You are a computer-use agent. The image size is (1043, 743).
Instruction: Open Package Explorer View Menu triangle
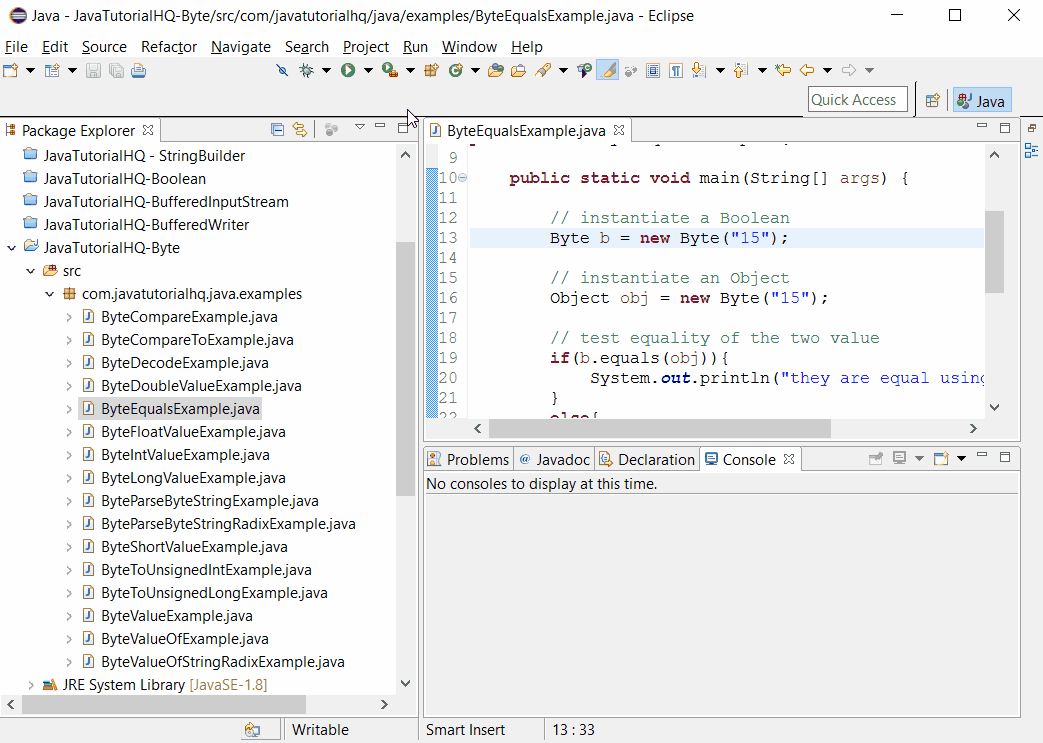[360, 126]
